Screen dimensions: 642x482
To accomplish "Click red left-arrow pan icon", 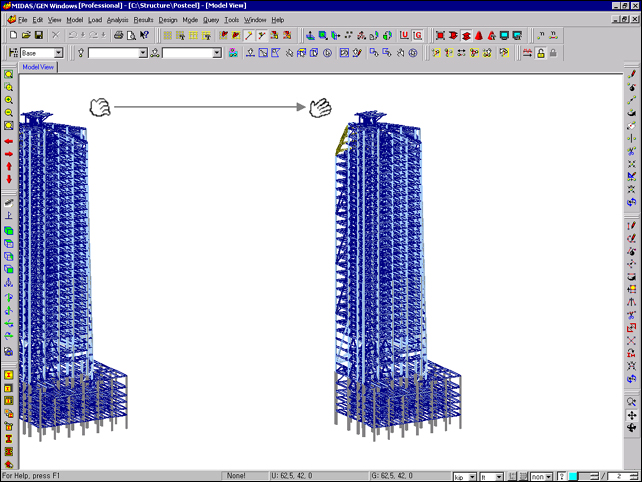I will 9,141.
